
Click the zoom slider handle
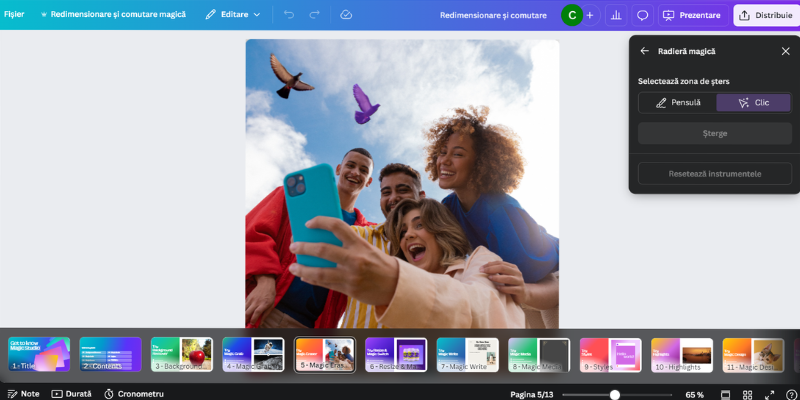point(615,394)
